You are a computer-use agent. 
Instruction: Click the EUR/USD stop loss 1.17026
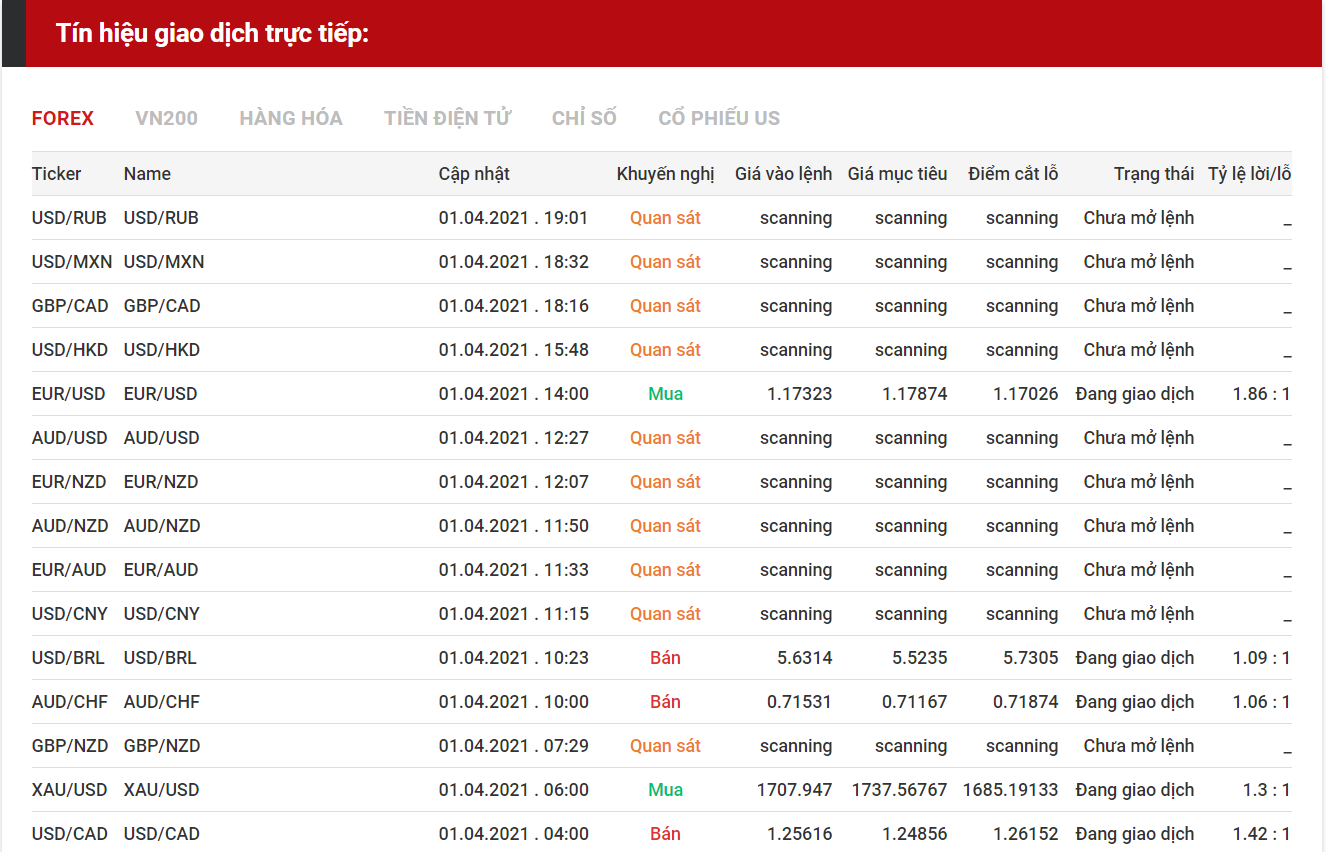click(1026, 394)
